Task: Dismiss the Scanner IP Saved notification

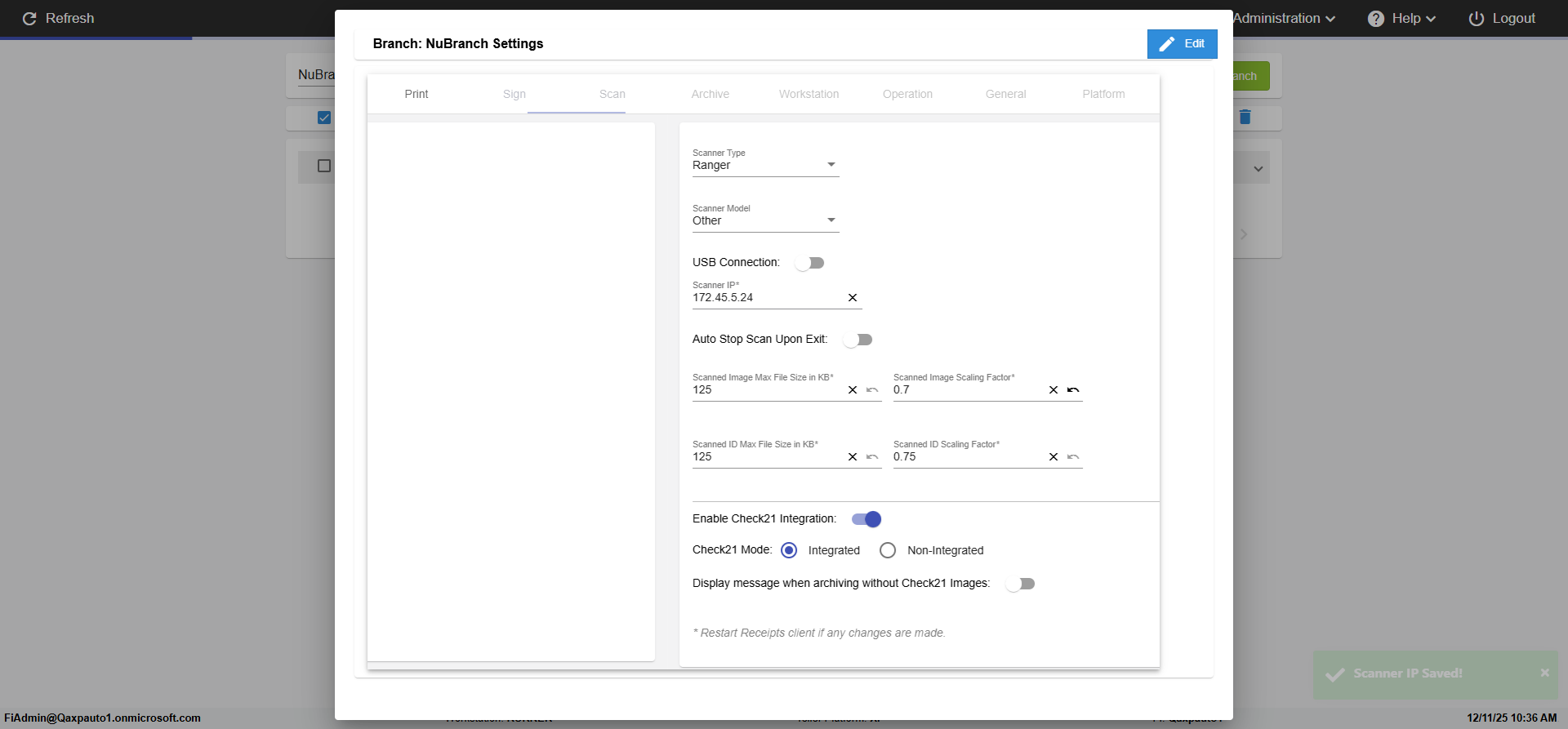Action: click(x=1544, y=673)
